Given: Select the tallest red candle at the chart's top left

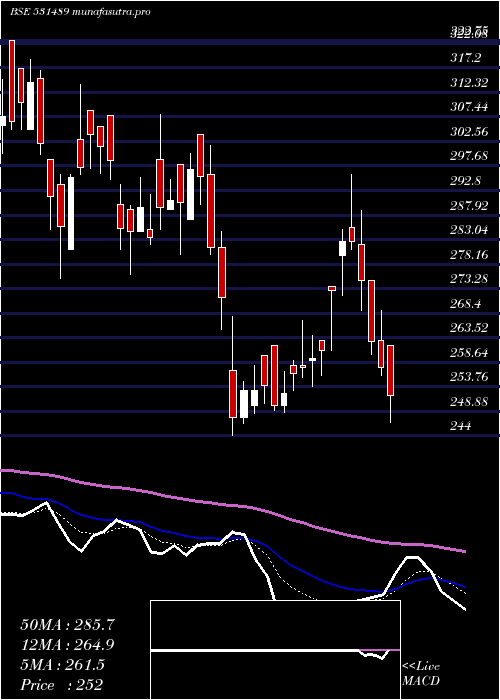Looking at the screenshot, I should tap(12, 81).
